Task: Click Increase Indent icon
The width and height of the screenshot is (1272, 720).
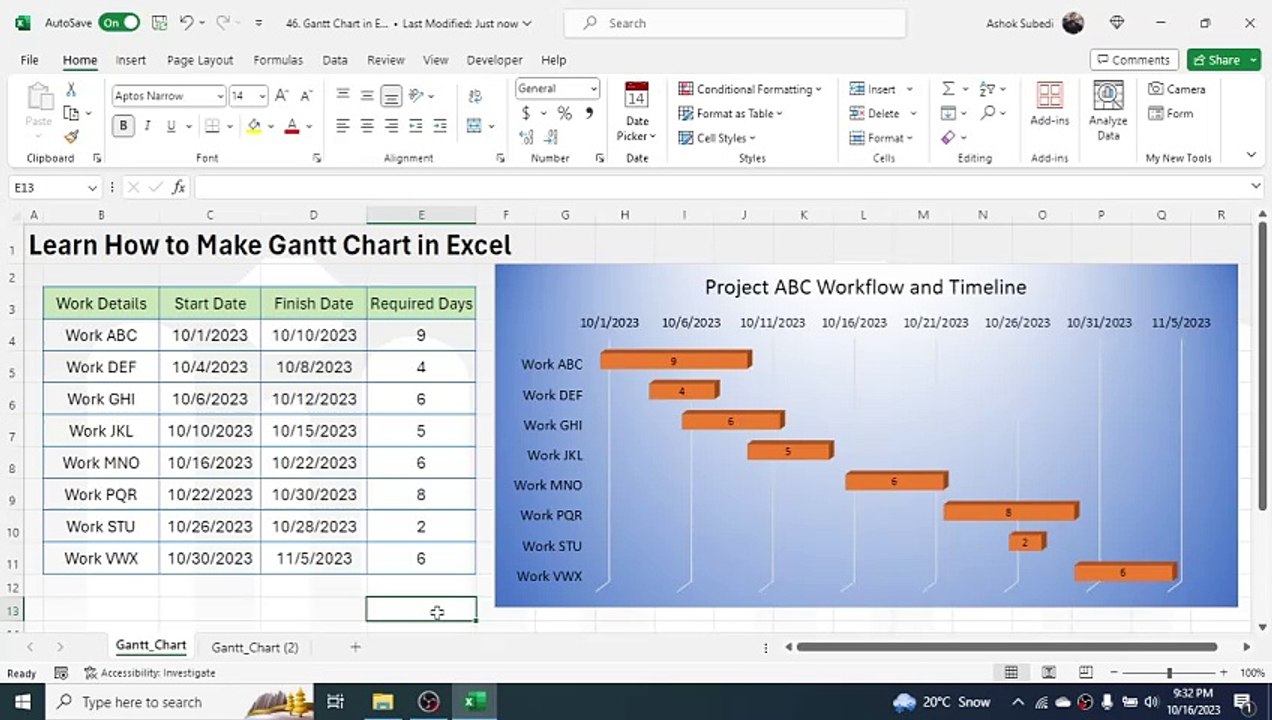Action: click(x=440, y=126)
